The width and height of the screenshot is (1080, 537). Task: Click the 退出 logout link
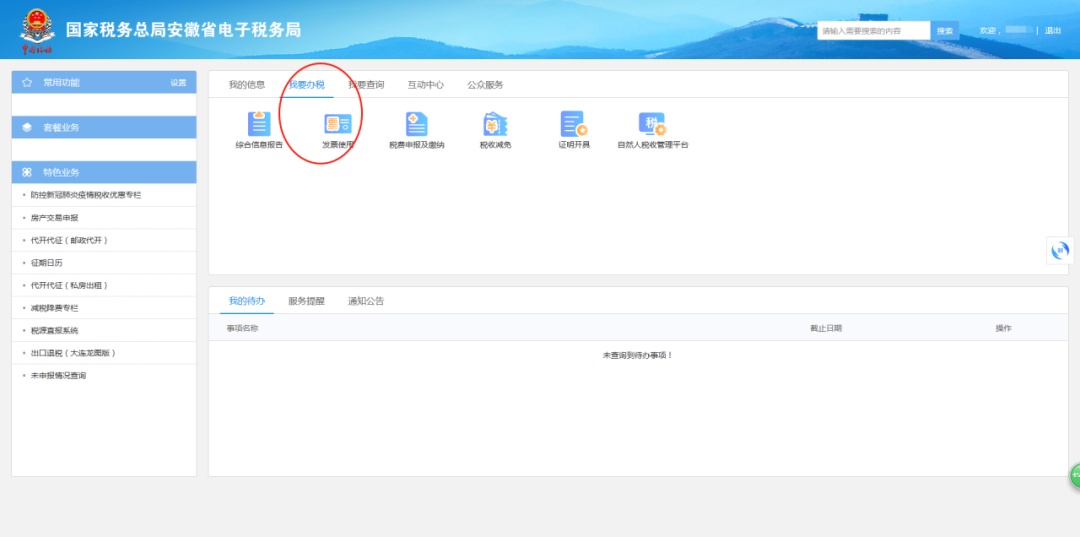click(1053, 30)
